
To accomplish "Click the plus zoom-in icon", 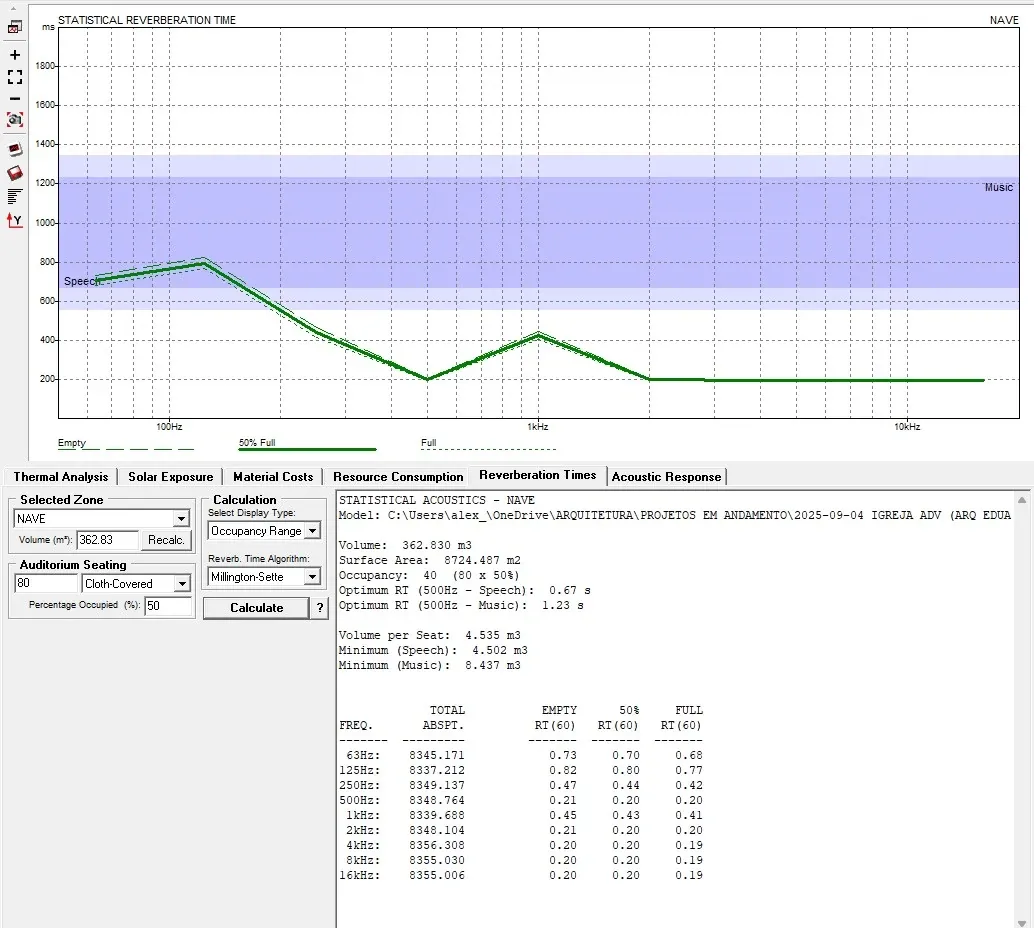I will point(15,55).
